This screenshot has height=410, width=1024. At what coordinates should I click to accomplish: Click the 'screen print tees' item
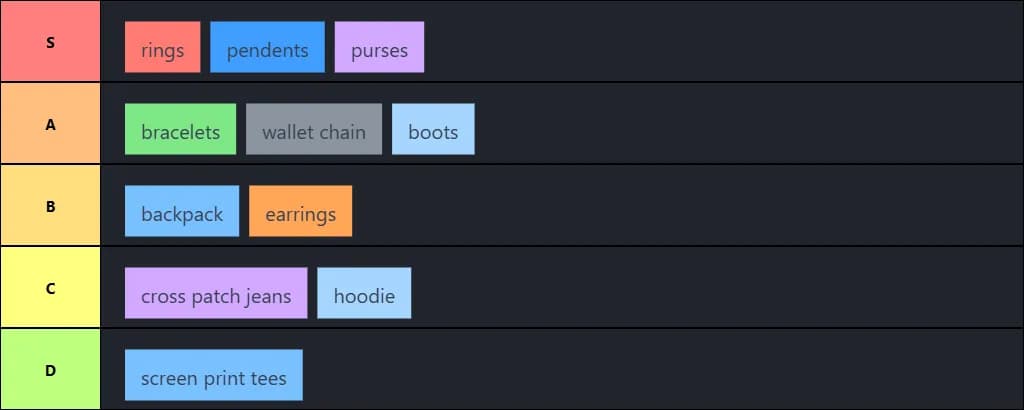(214, 375)
